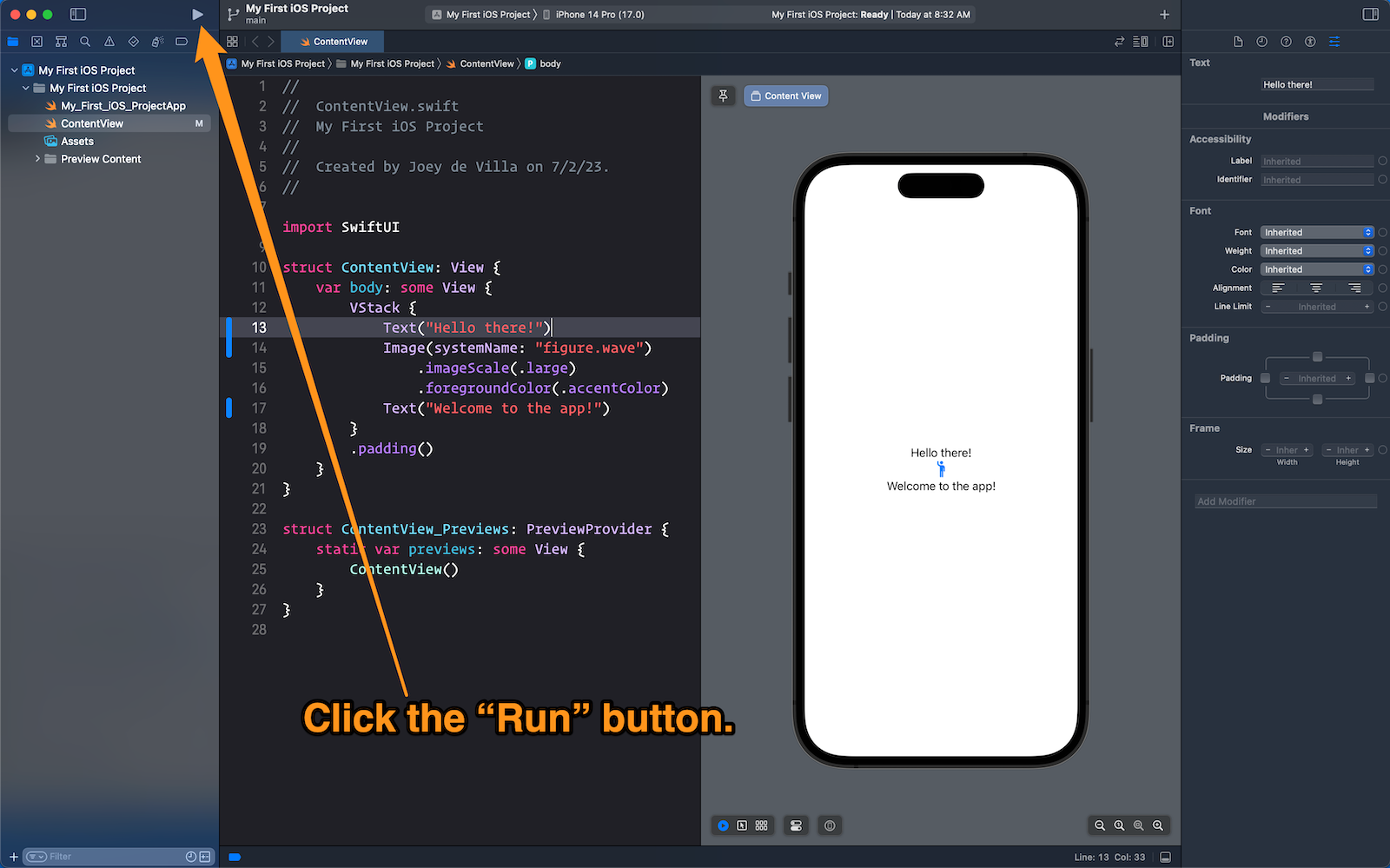Toggle the right padding checkbox
The height and width of the screenshot is (868, 1390).
[x=1370, y=378]
